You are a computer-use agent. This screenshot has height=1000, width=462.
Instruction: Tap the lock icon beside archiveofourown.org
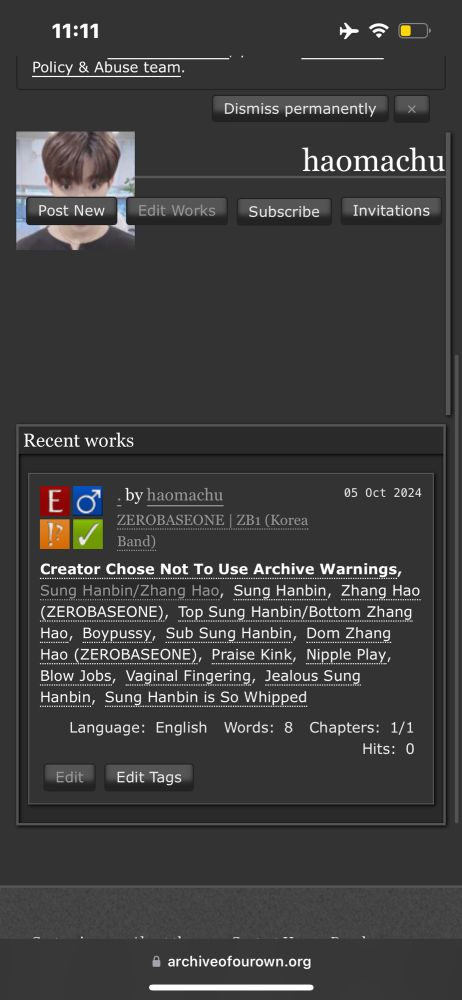coord(156,962)
